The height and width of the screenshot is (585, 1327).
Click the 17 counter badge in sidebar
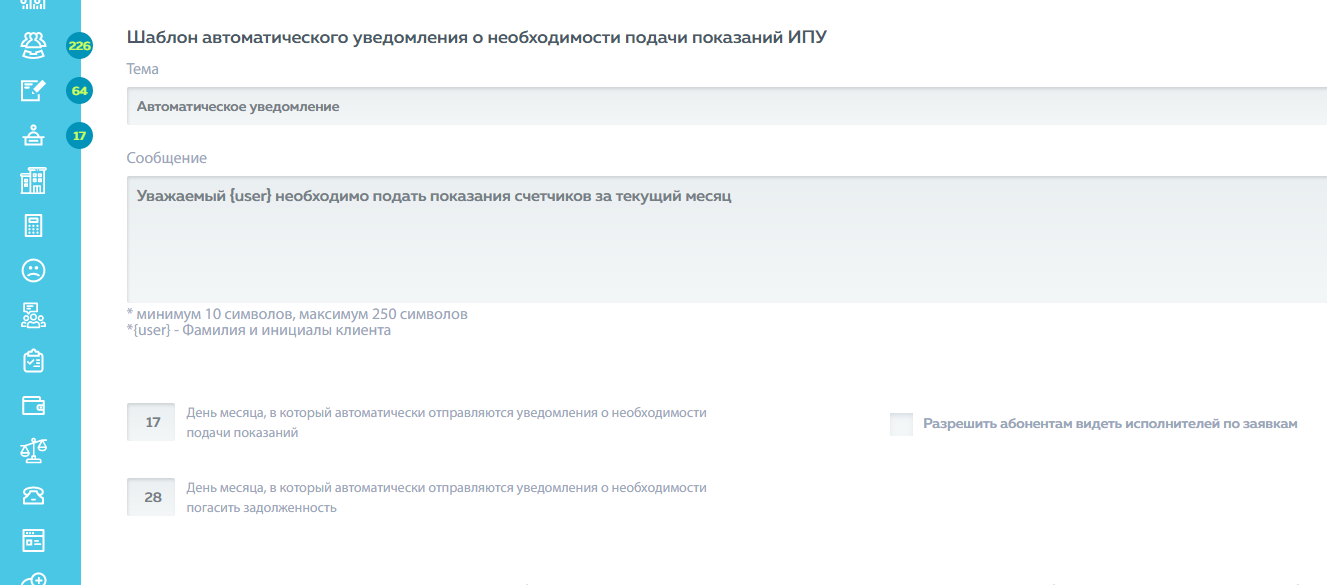(79, 135)
